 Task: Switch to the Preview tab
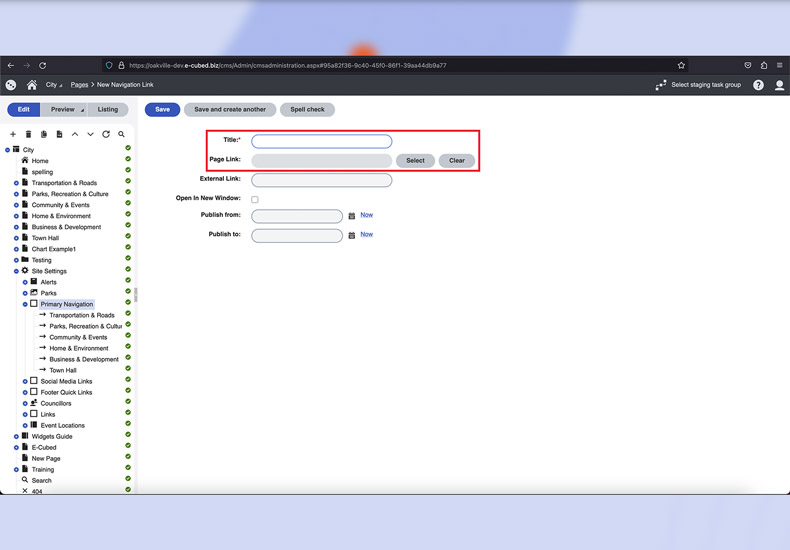pos(63,110)
